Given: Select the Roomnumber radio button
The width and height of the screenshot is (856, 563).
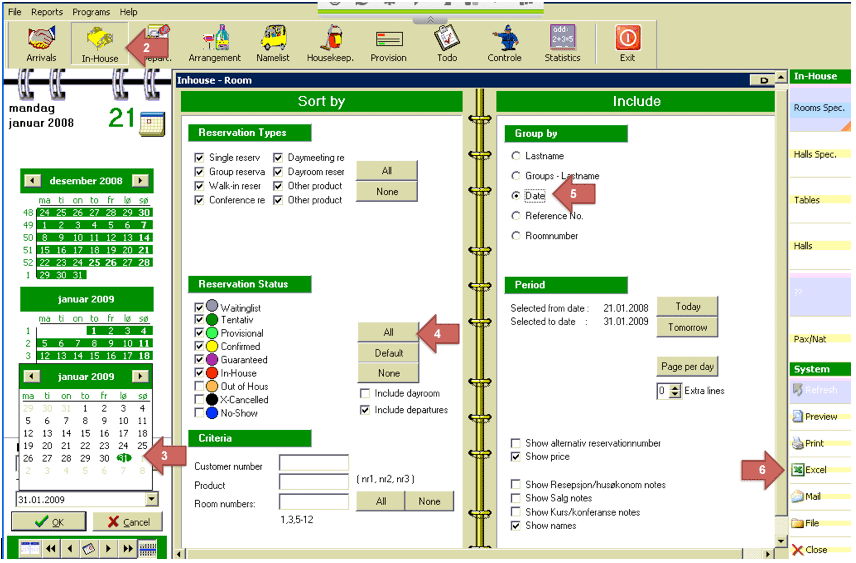Looking at the screenshot, I should pos(516,236).
